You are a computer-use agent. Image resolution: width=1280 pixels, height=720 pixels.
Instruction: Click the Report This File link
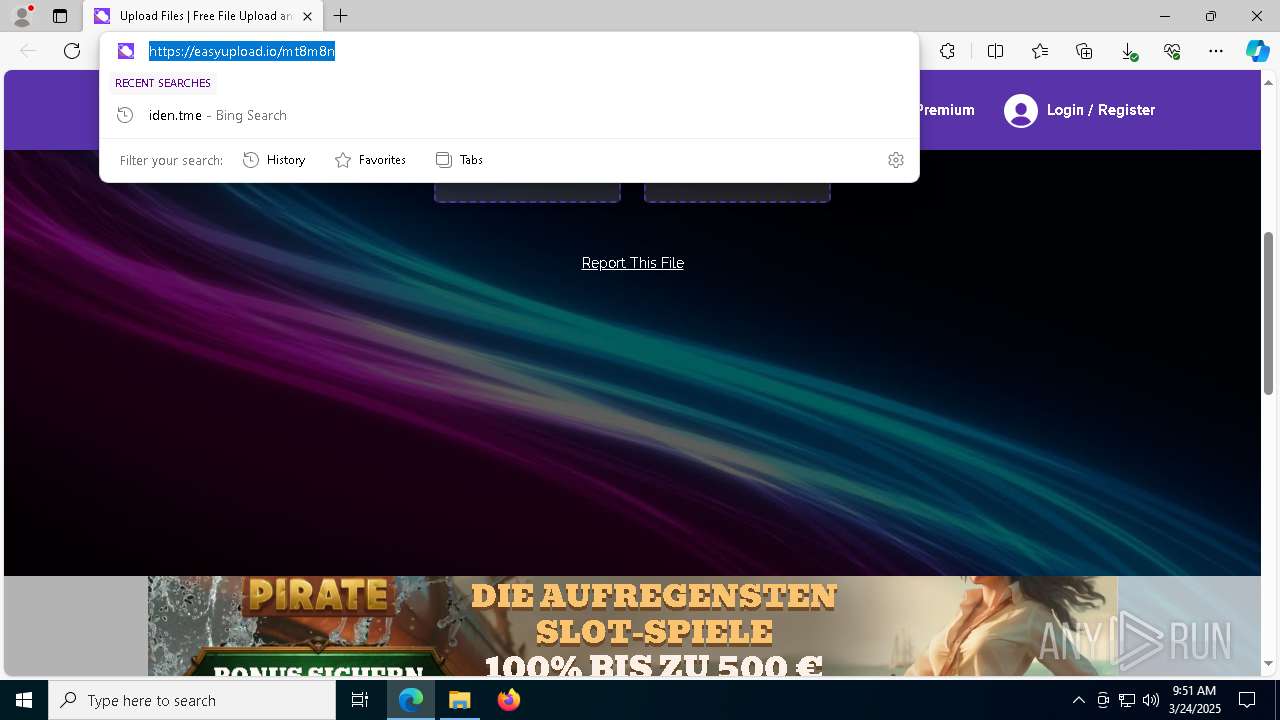tap(633, 263)
